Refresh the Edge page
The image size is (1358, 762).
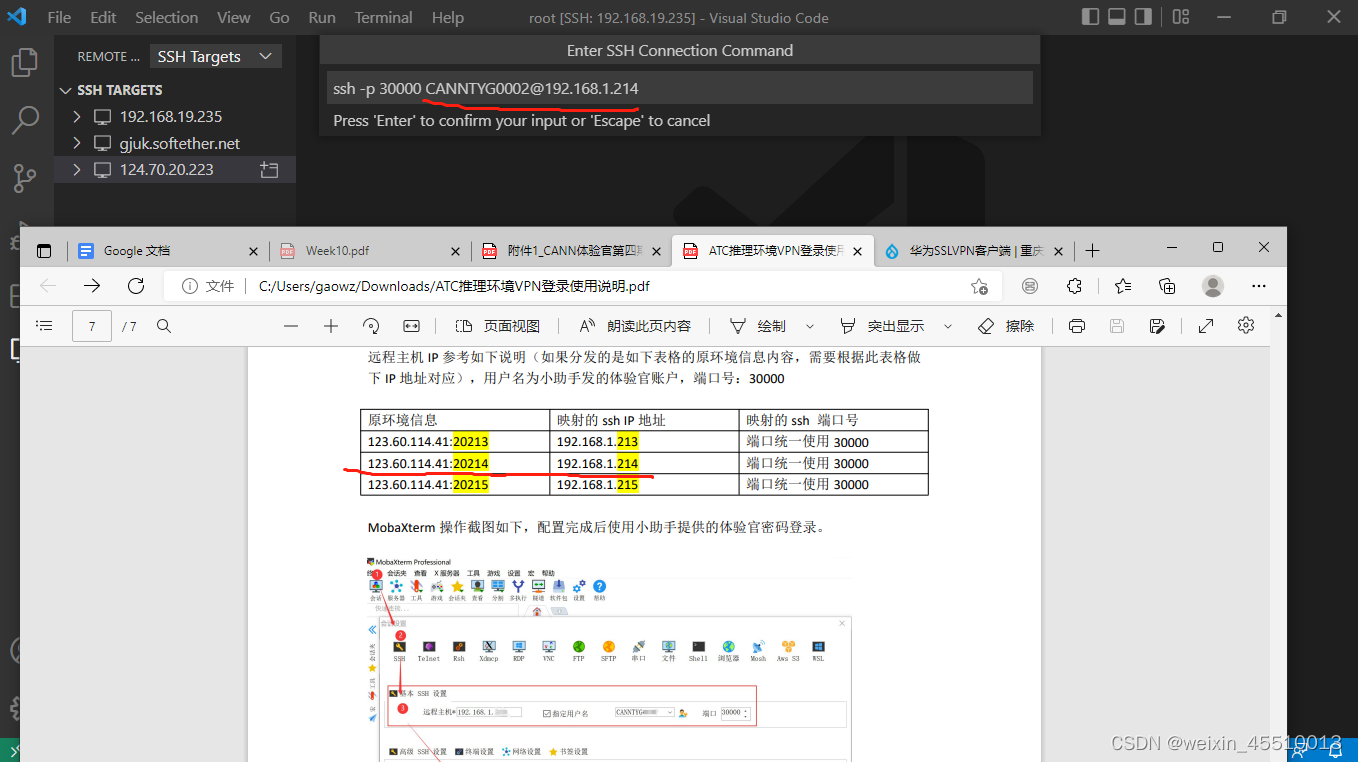(x=136, y=286)
